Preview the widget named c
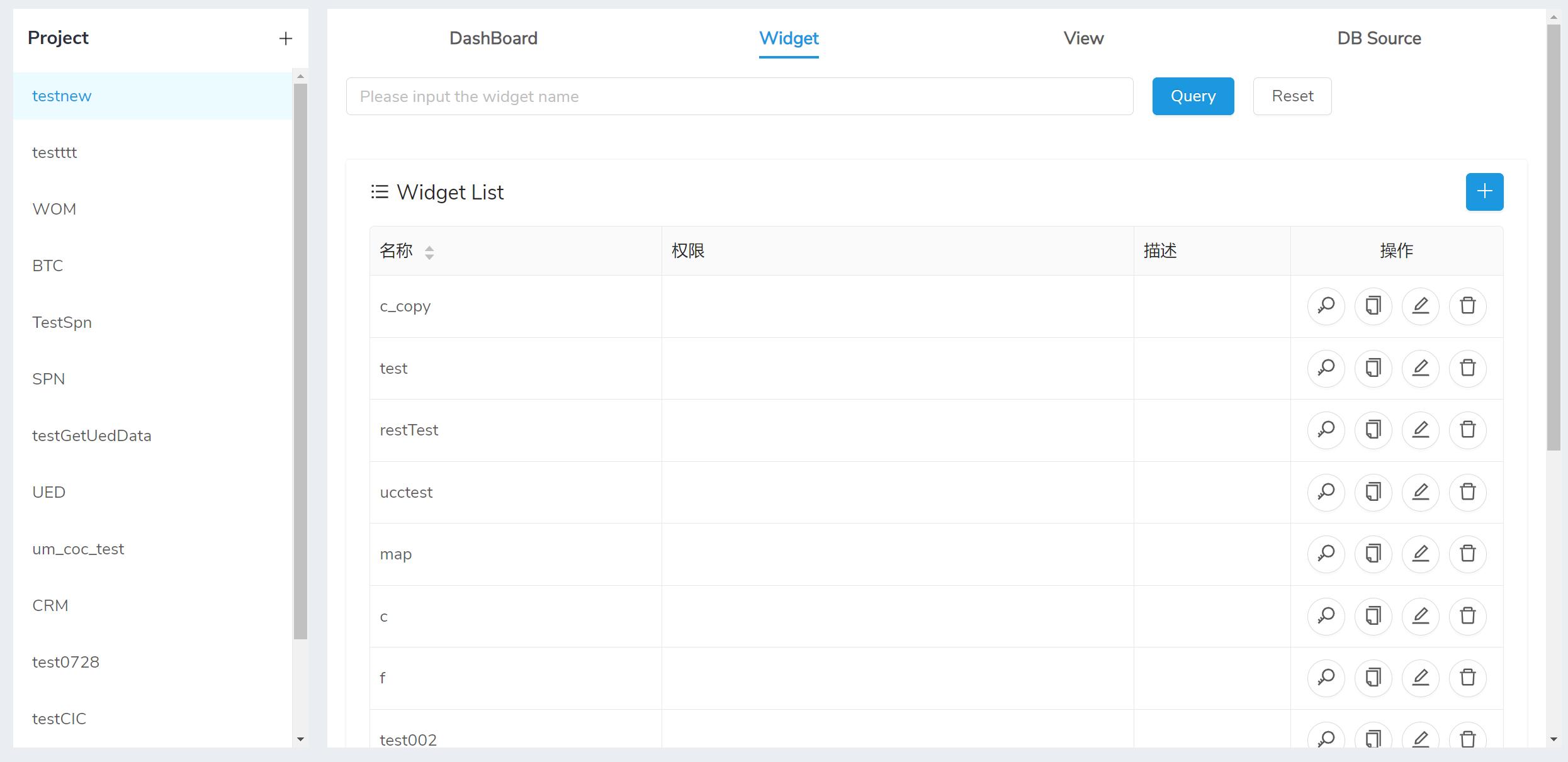The width and height of the screenshot is (1568, 762). (1326, 616)
